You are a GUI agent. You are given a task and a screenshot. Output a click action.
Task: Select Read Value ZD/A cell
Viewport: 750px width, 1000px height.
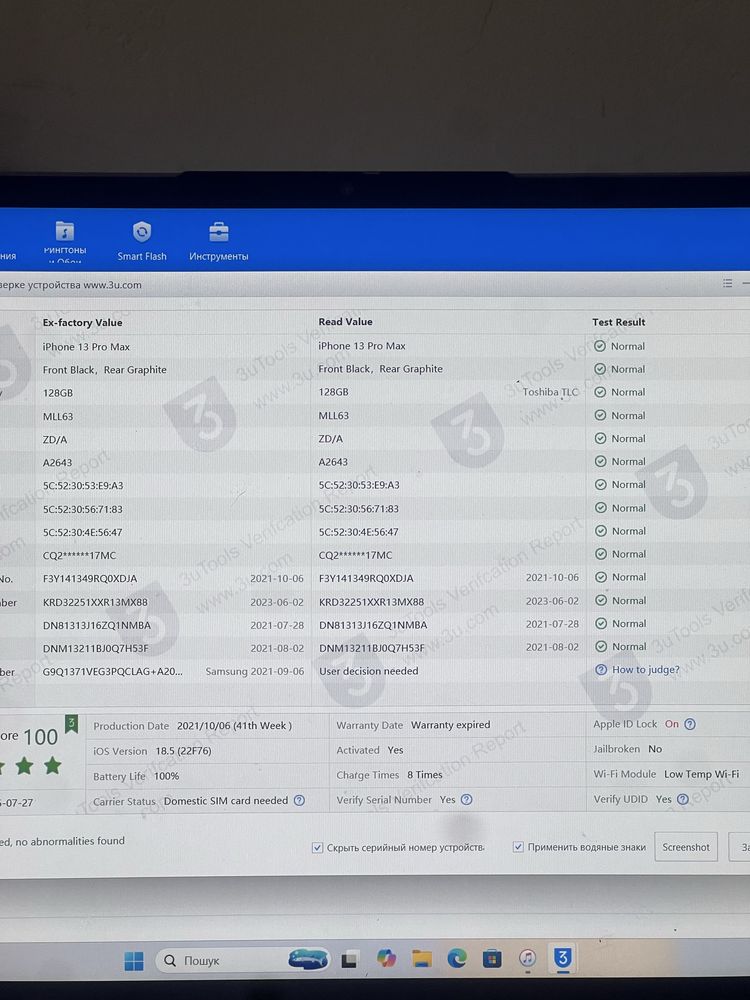tap(330, 439)
